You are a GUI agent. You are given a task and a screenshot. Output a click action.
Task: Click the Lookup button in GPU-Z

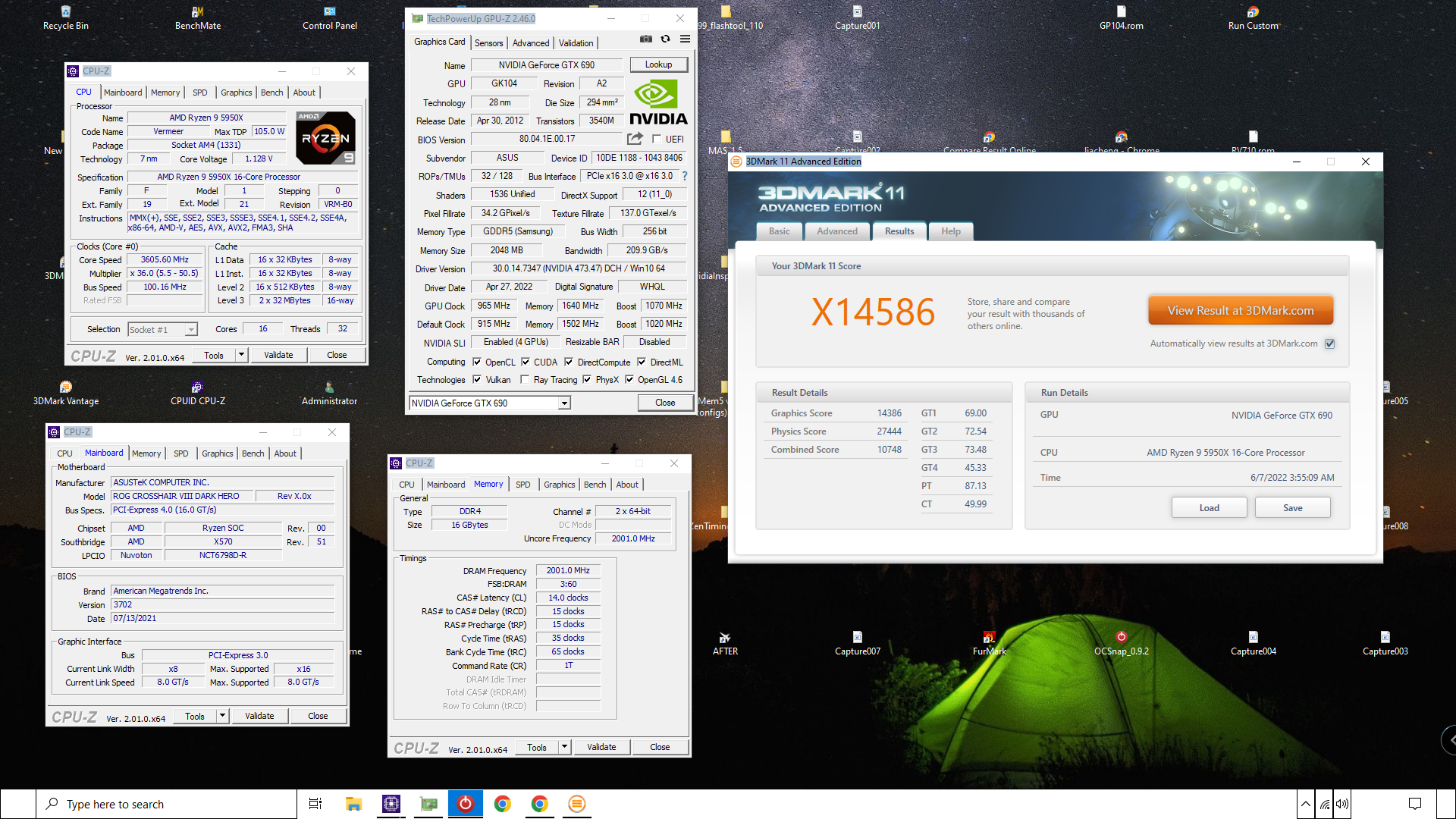[658, 64]
